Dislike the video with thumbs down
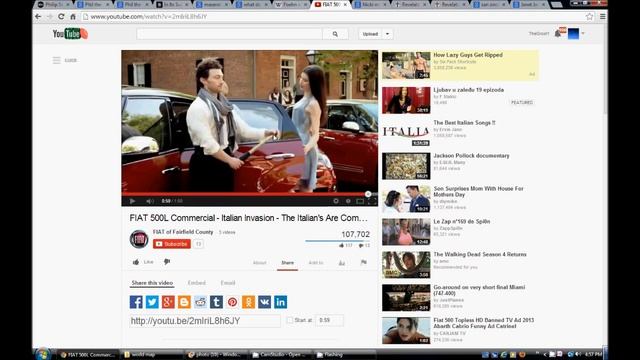This screenshot has width=640, height=360. 167,262
